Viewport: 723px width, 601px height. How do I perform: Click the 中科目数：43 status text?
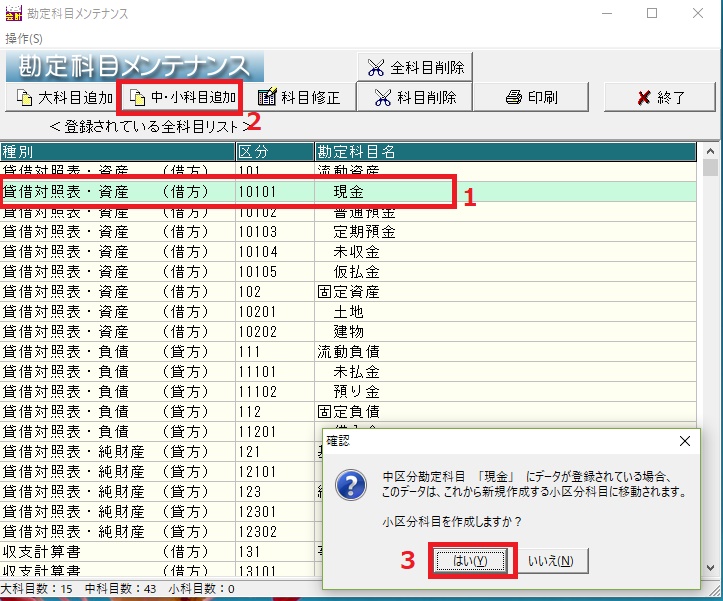pos(120,589)
